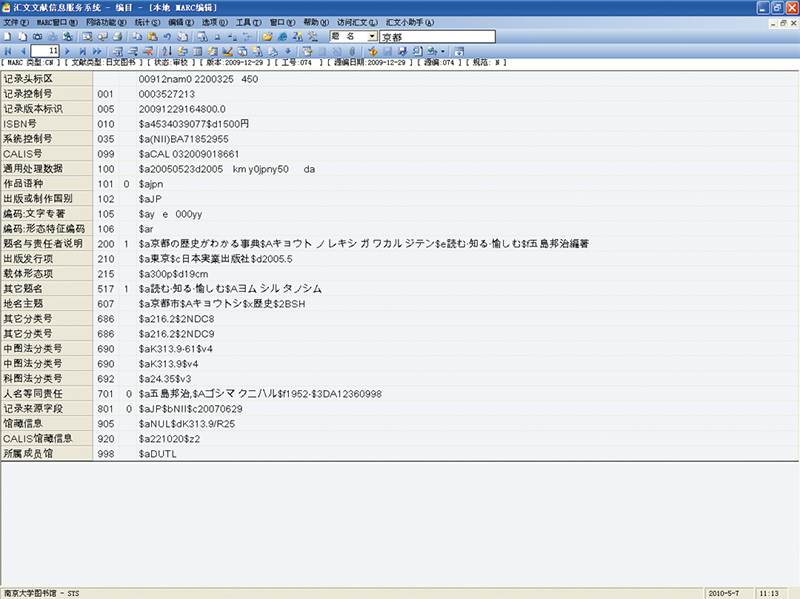
Task: Click the hammer and wrench tools icon
Action: point(313,37)
